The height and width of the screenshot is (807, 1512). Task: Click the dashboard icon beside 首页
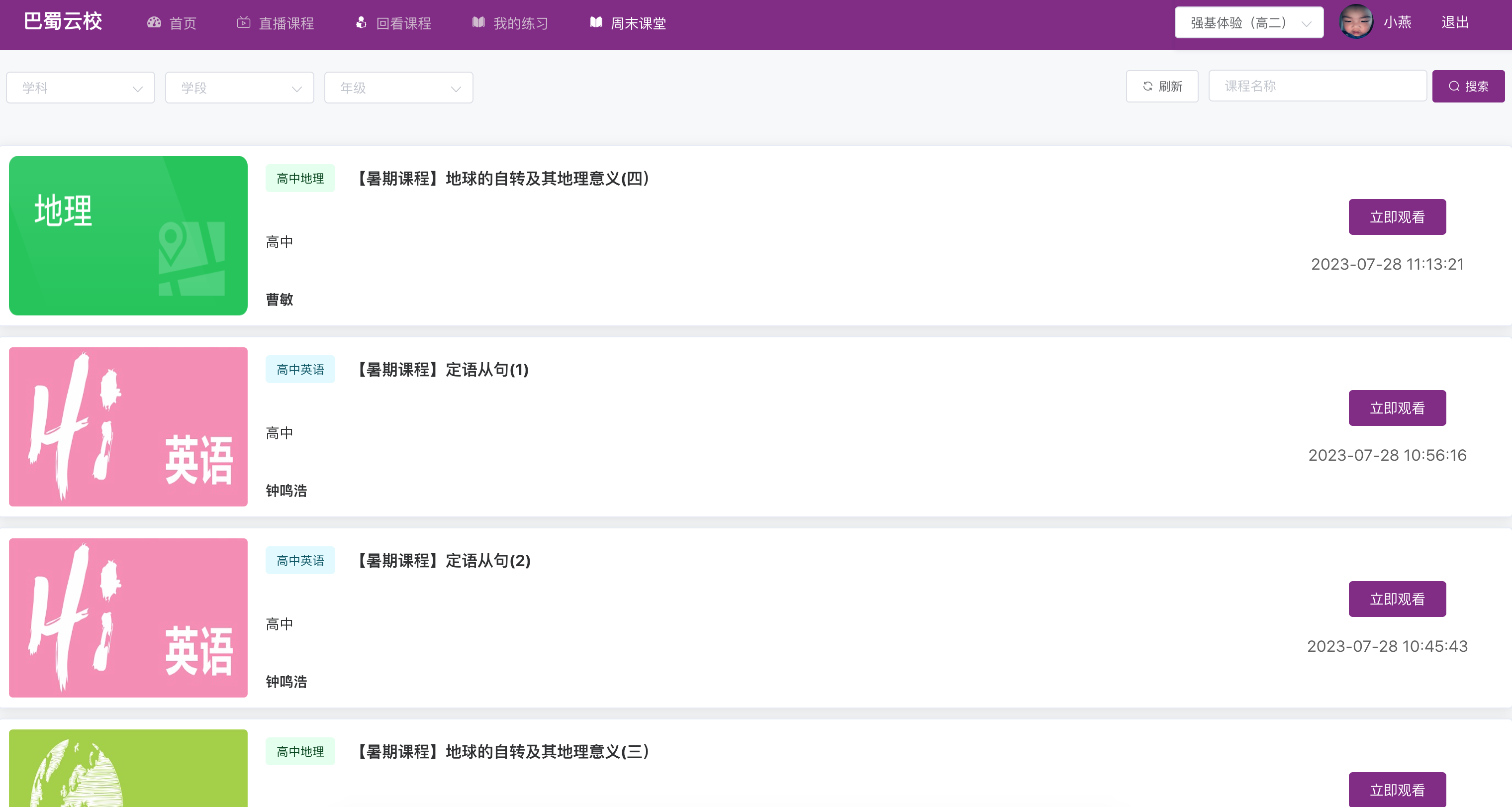[x=154, y=22]
